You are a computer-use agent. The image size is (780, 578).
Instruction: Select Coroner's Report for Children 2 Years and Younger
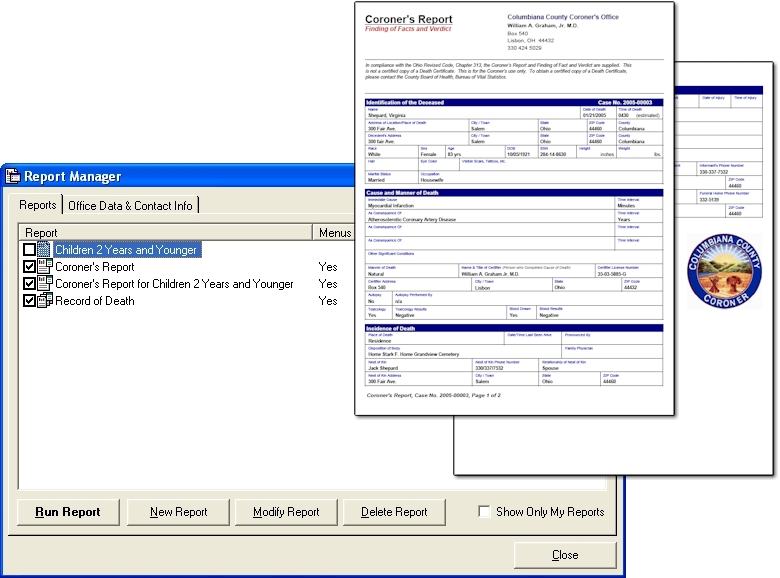(174, 284)
